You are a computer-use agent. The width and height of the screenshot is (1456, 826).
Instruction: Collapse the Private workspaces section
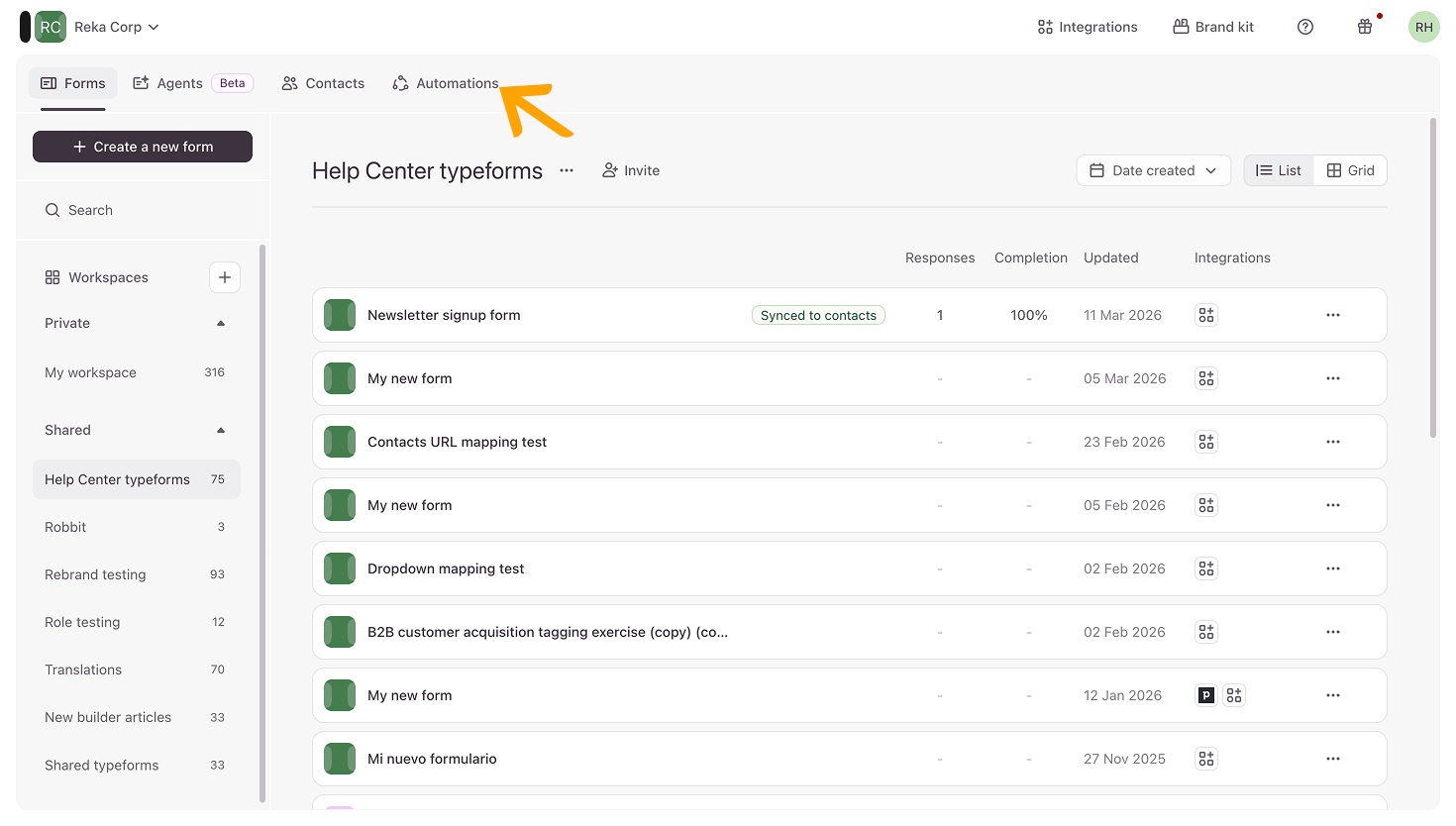221,323
